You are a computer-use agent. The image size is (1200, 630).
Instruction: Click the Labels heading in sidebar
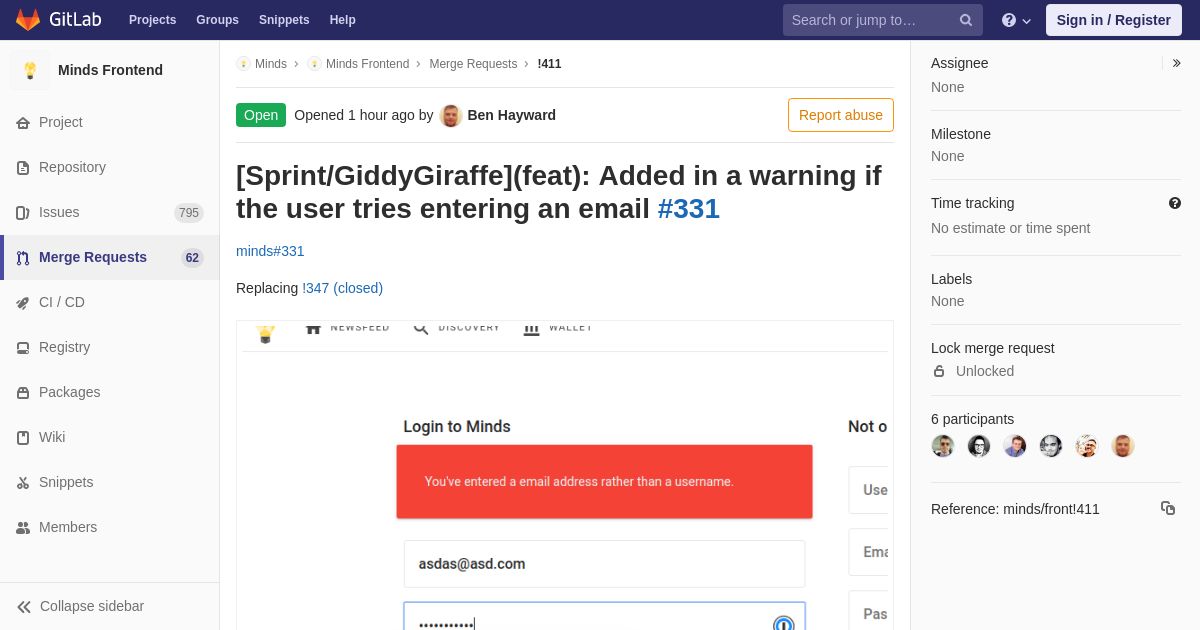951,279
